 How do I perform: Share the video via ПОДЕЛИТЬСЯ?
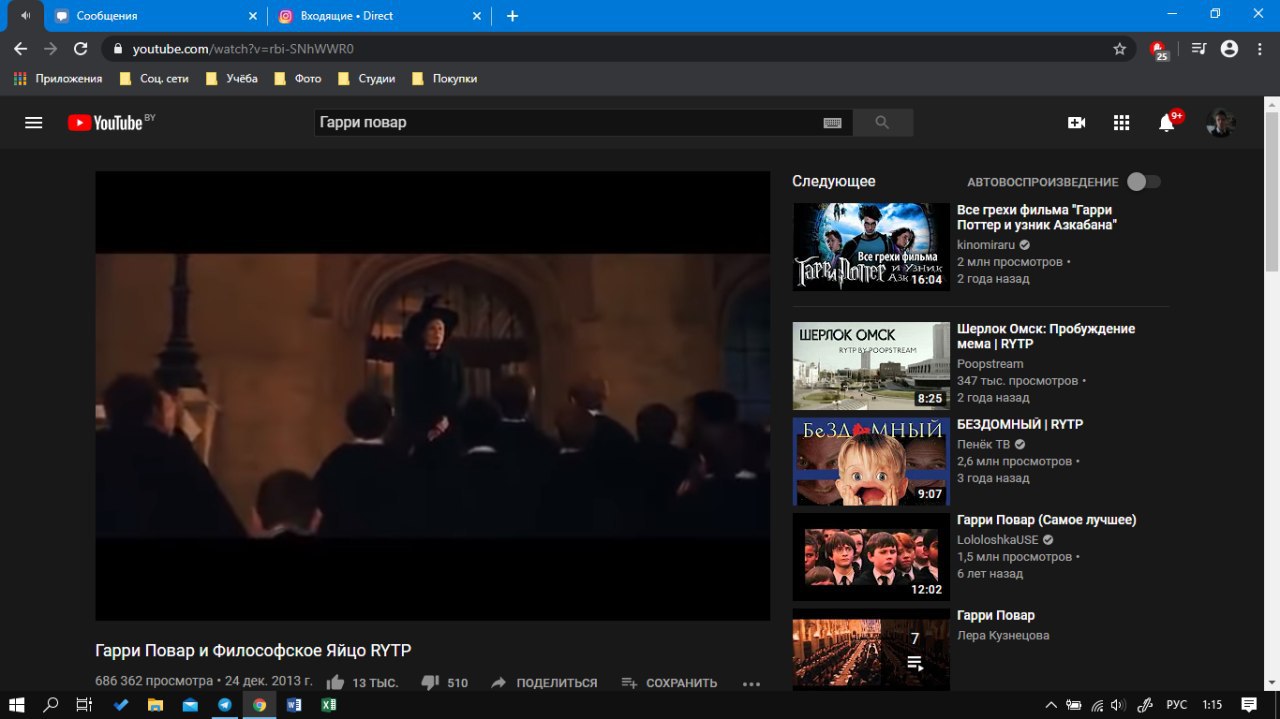tap(544, 683)
